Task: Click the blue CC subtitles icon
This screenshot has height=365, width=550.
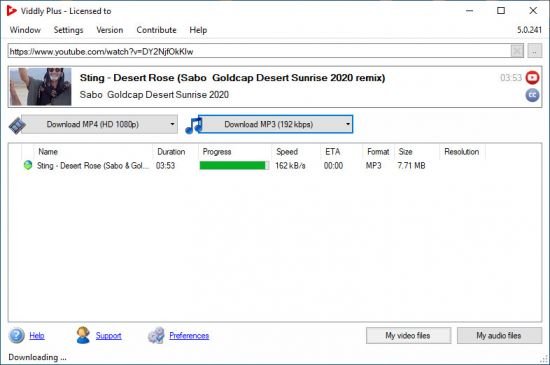Action: click(532, 95)
